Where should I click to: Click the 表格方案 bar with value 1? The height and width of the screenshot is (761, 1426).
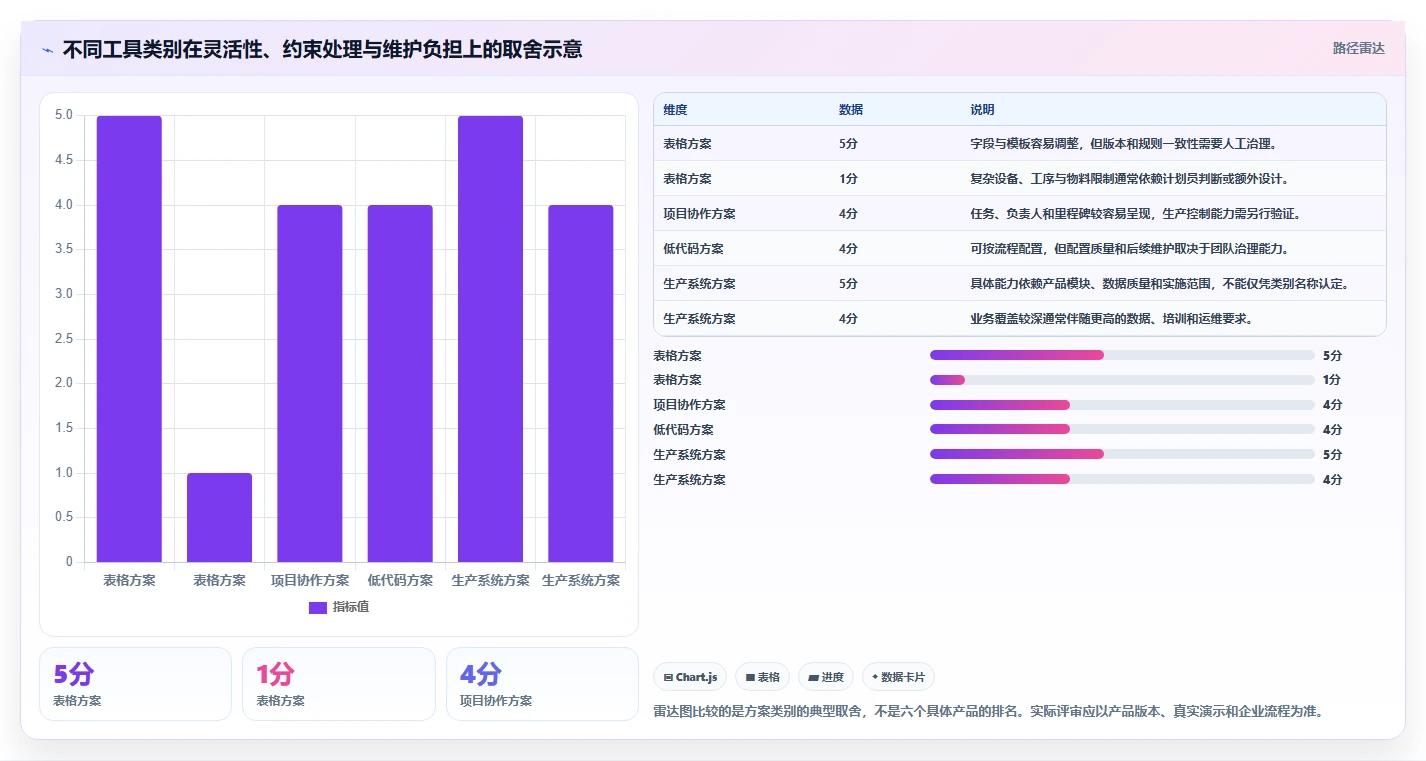coord(219,517)
